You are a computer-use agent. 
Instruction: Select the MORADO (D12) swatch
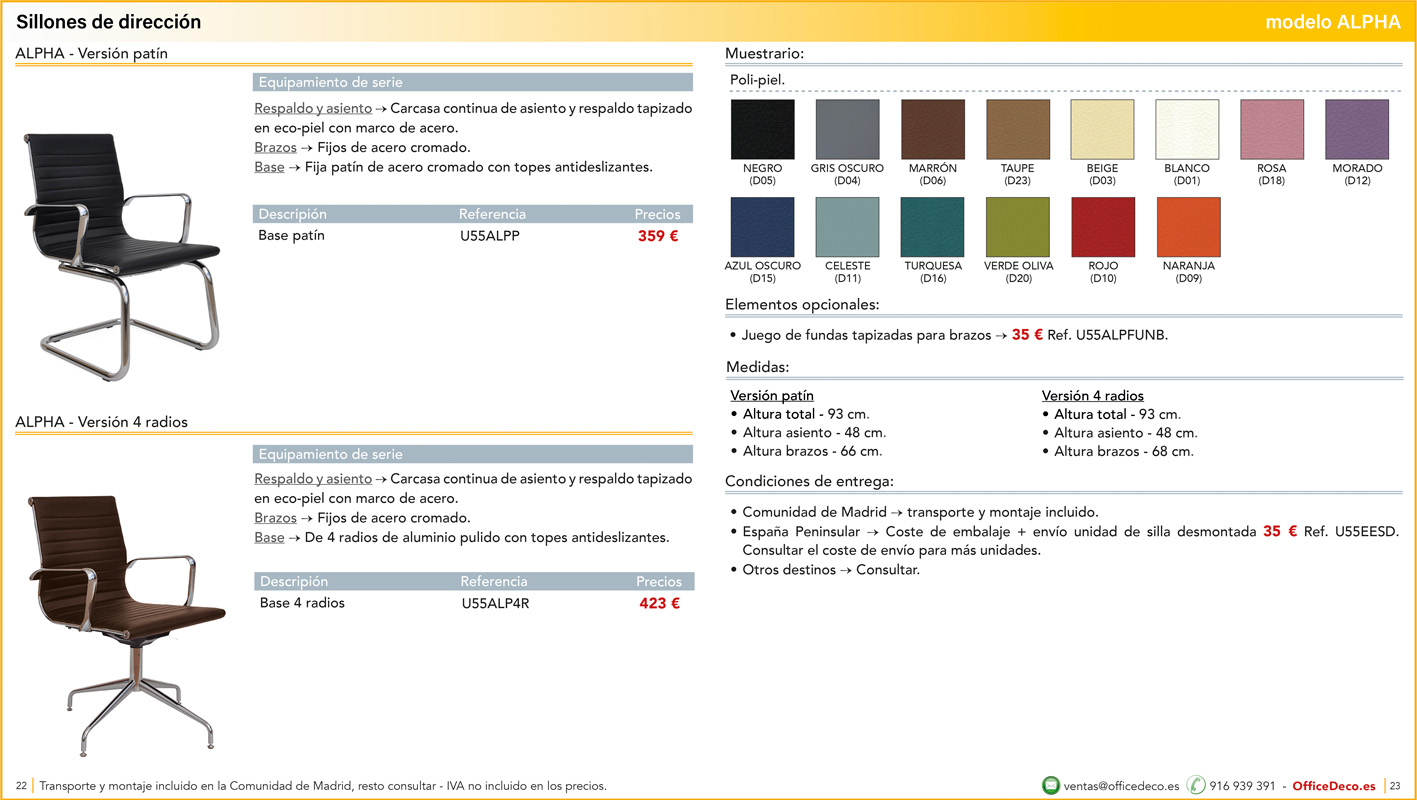point(1357,130)
